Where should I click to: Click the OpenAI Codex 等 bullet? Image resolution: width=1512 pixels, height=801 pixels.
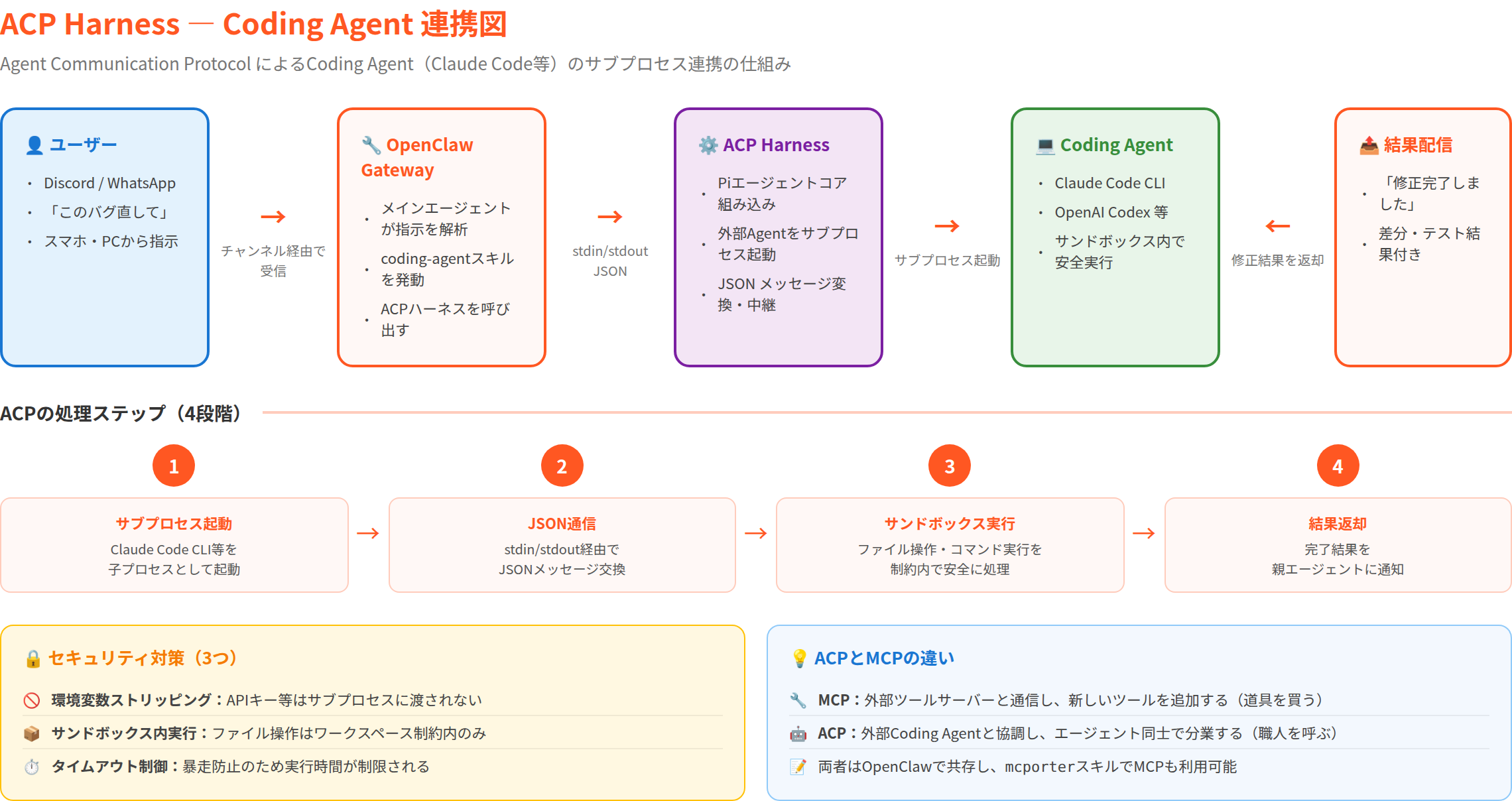[x=1111, y=212]
